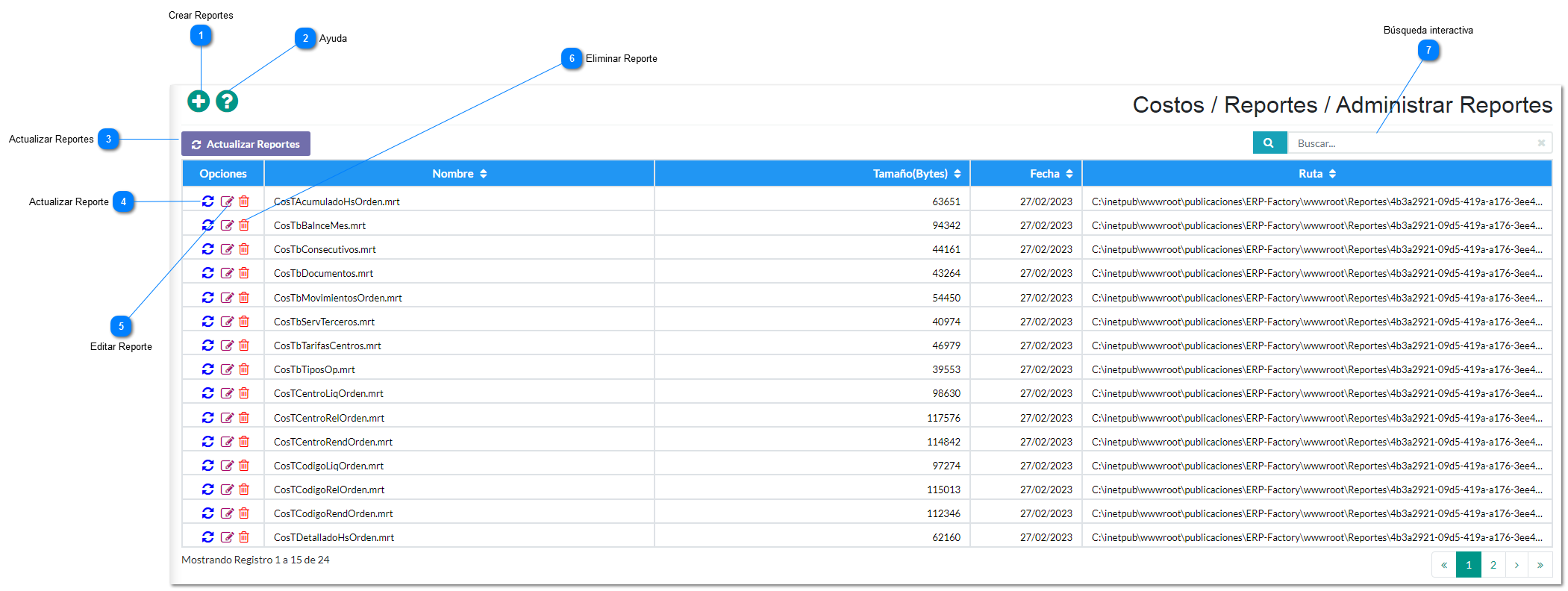This screenshot has width=1568, height=591.
Task: Go to first page of results
Action: pos(1444,565)
